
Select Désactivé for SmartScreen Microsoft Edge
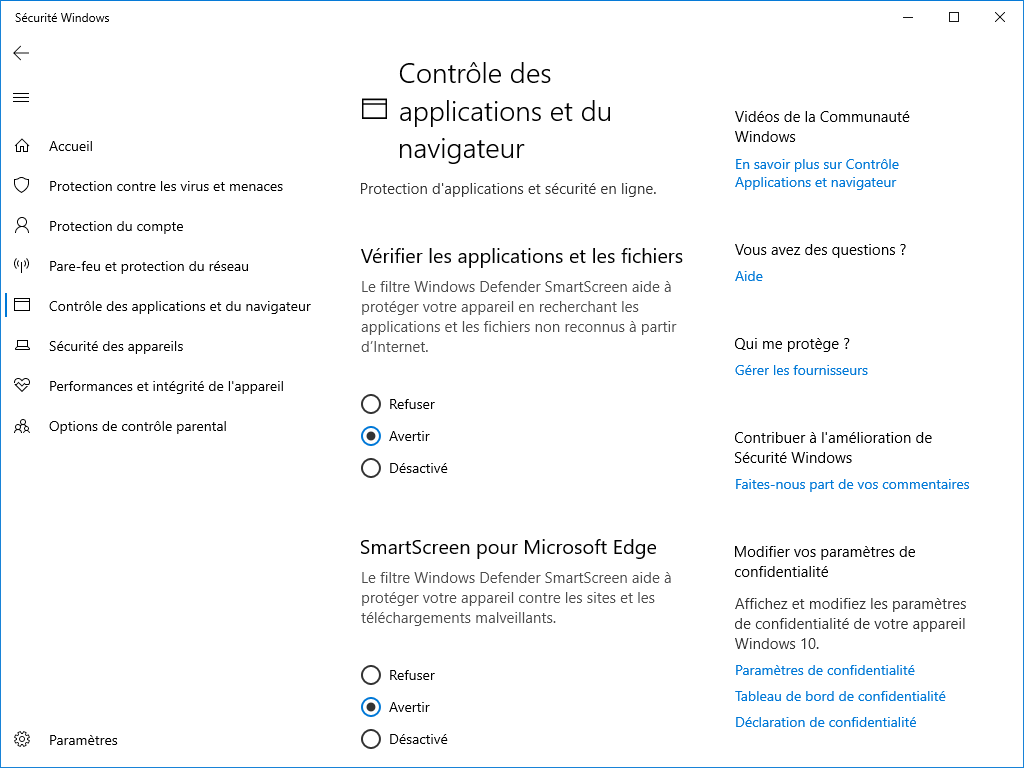click(x=371, y=739)
